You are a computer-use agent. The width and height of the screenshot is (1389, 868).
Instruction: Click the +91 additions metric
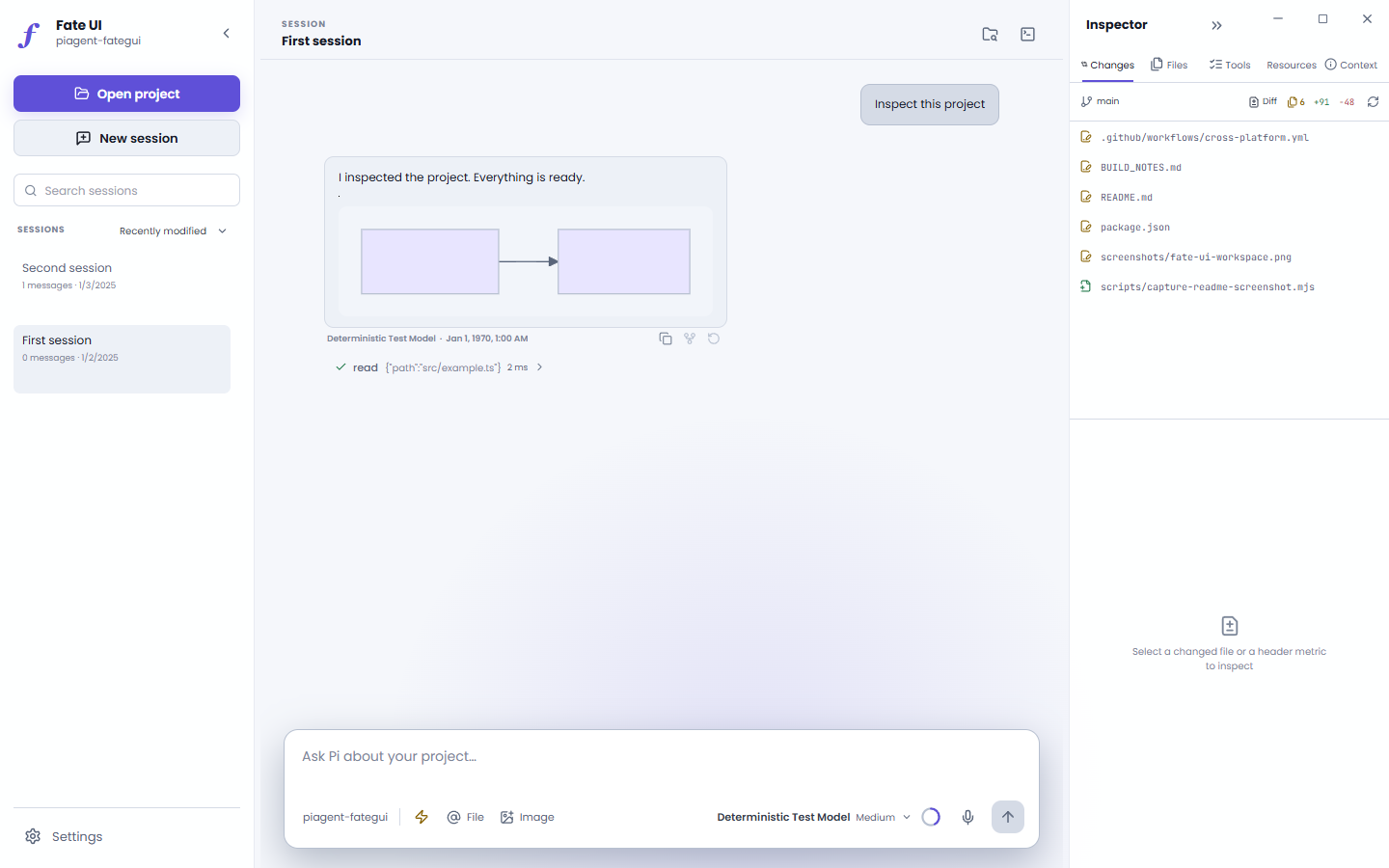click(x=1321, y=101)
